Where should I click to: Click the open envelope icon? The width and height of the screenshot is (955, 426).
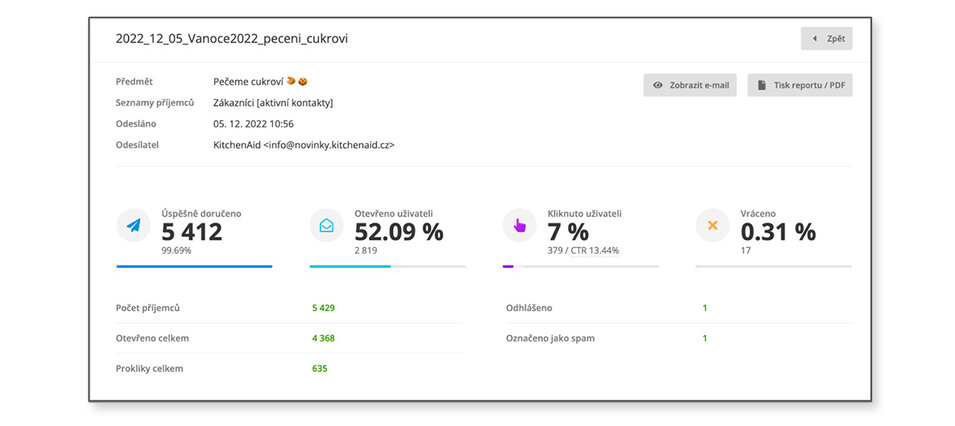tap(326, 226)
